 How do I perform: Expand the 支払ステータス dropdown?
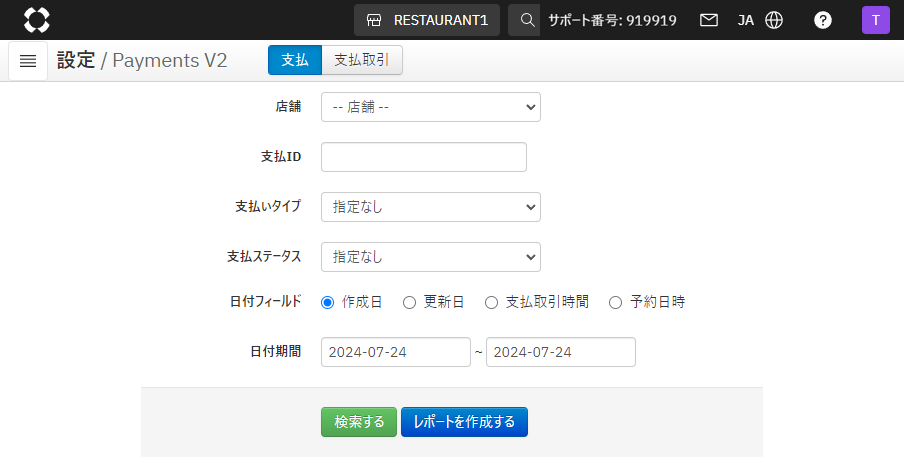[430, 257]
